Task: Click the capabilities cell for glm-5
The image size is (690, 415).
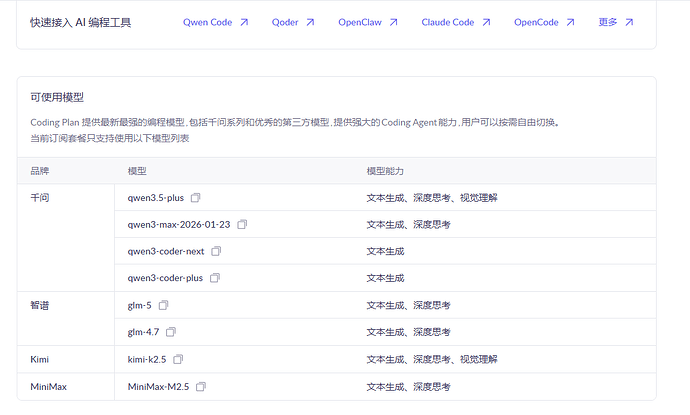Action: pos(408,305)
